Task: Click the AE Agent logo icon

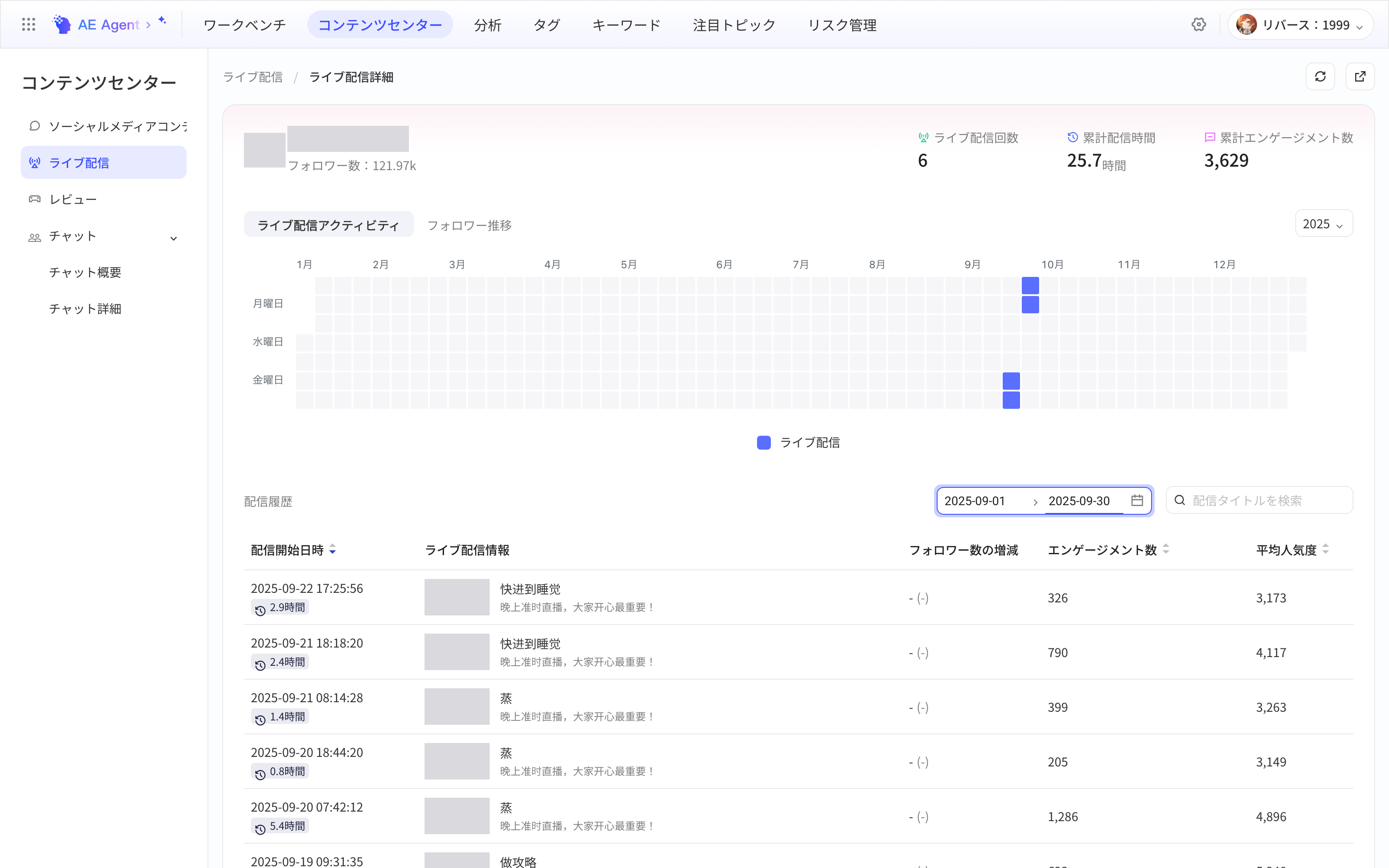Action: point(62,25)
